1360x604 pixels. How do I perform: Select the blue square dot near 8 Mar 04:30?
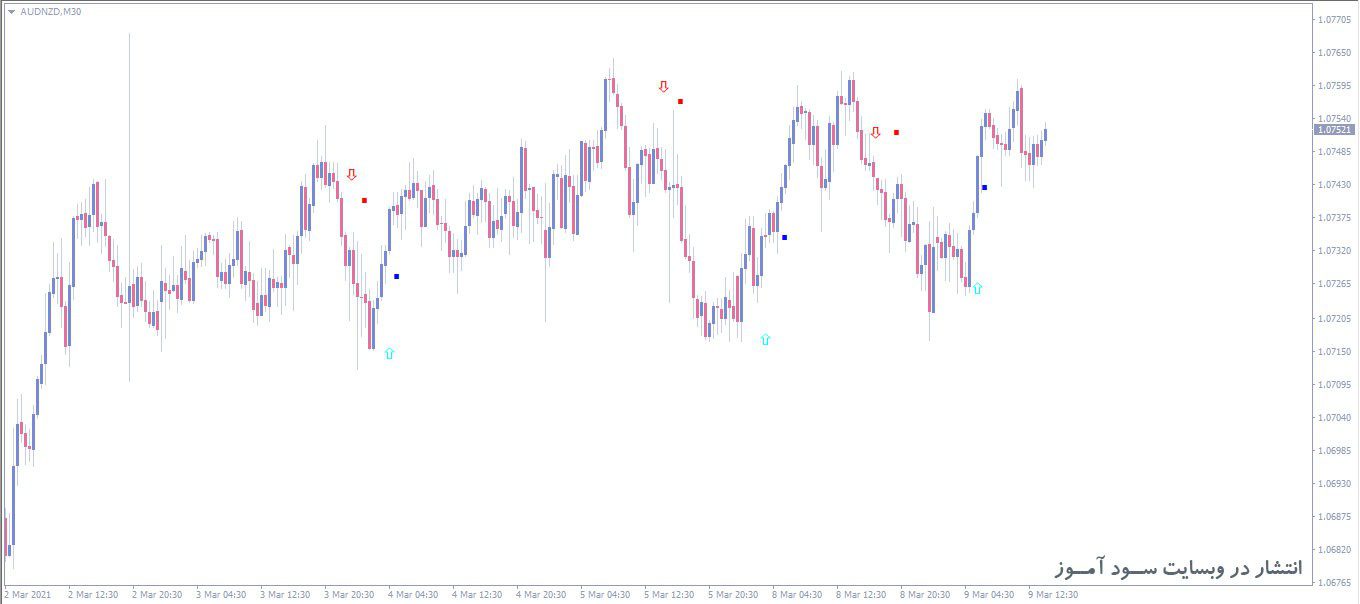coord(784,237)
